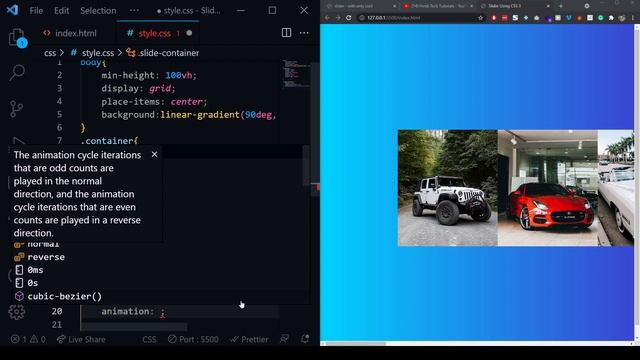Image resolution: width=640 pixels, height=360 pixels.
Task: Reload the browser page
Action: coord(349,18)
